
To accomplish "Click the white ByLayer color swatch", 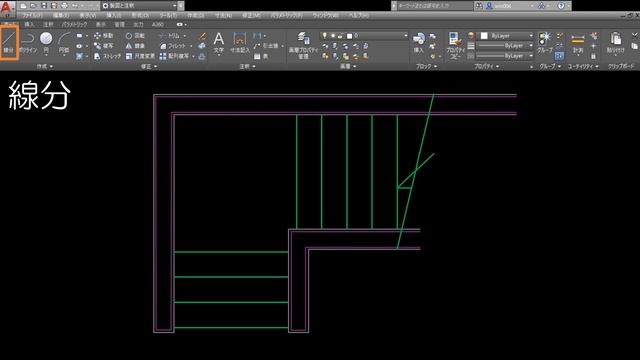I will 484,36.
